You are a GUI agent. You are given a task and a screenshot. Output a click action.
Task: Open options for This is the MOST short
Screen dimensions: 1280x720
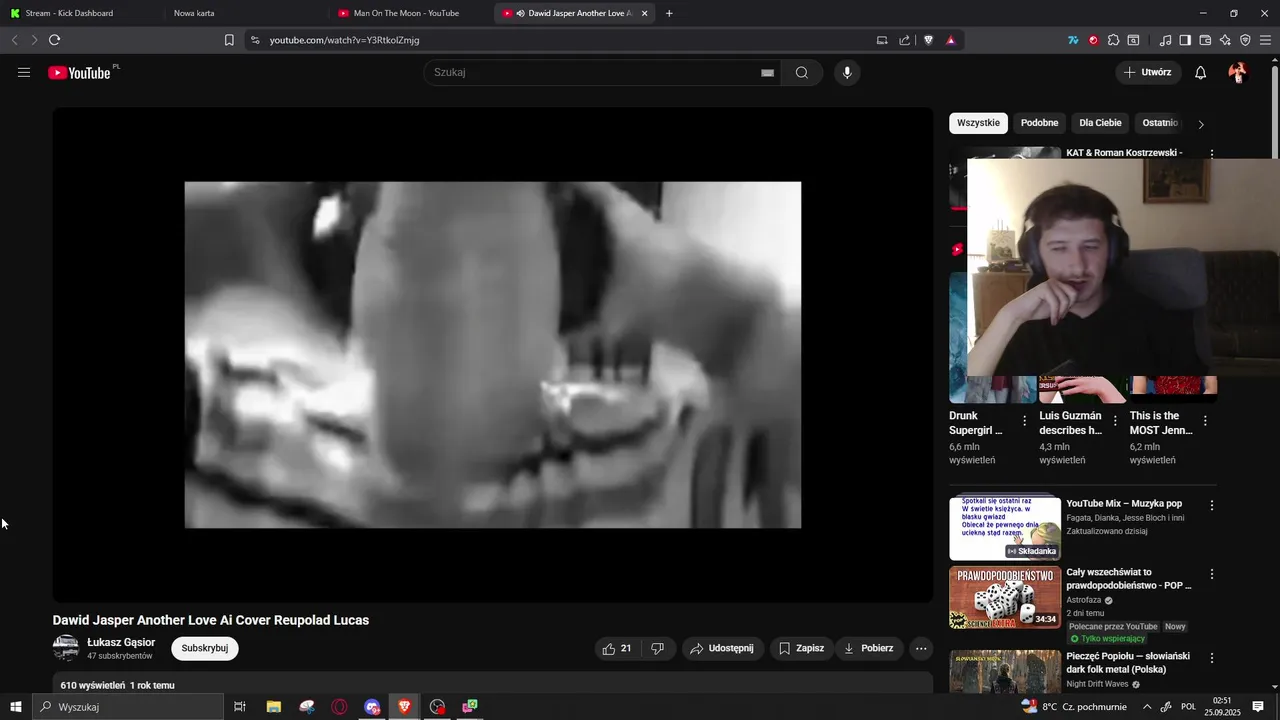point(1205,421)
